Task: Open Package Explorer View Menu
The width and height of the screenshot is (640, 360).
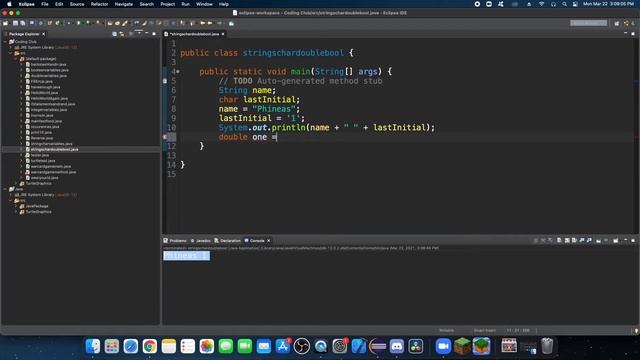Action: click(x=139, y=34)
